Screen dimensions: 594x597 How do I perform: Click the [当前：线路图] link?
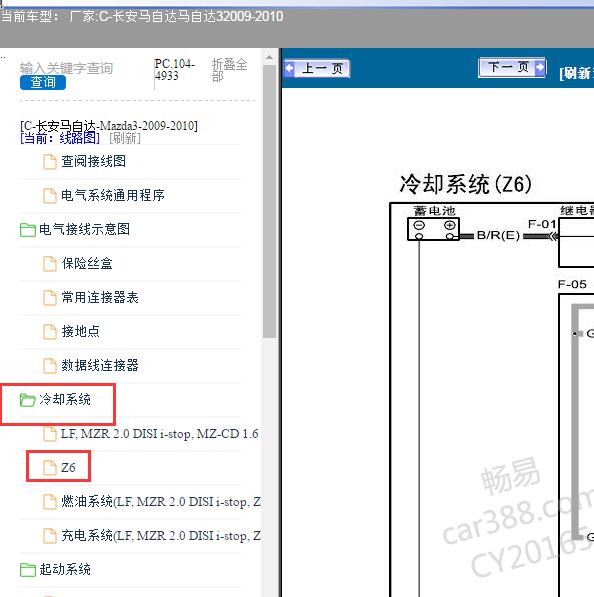60,138
